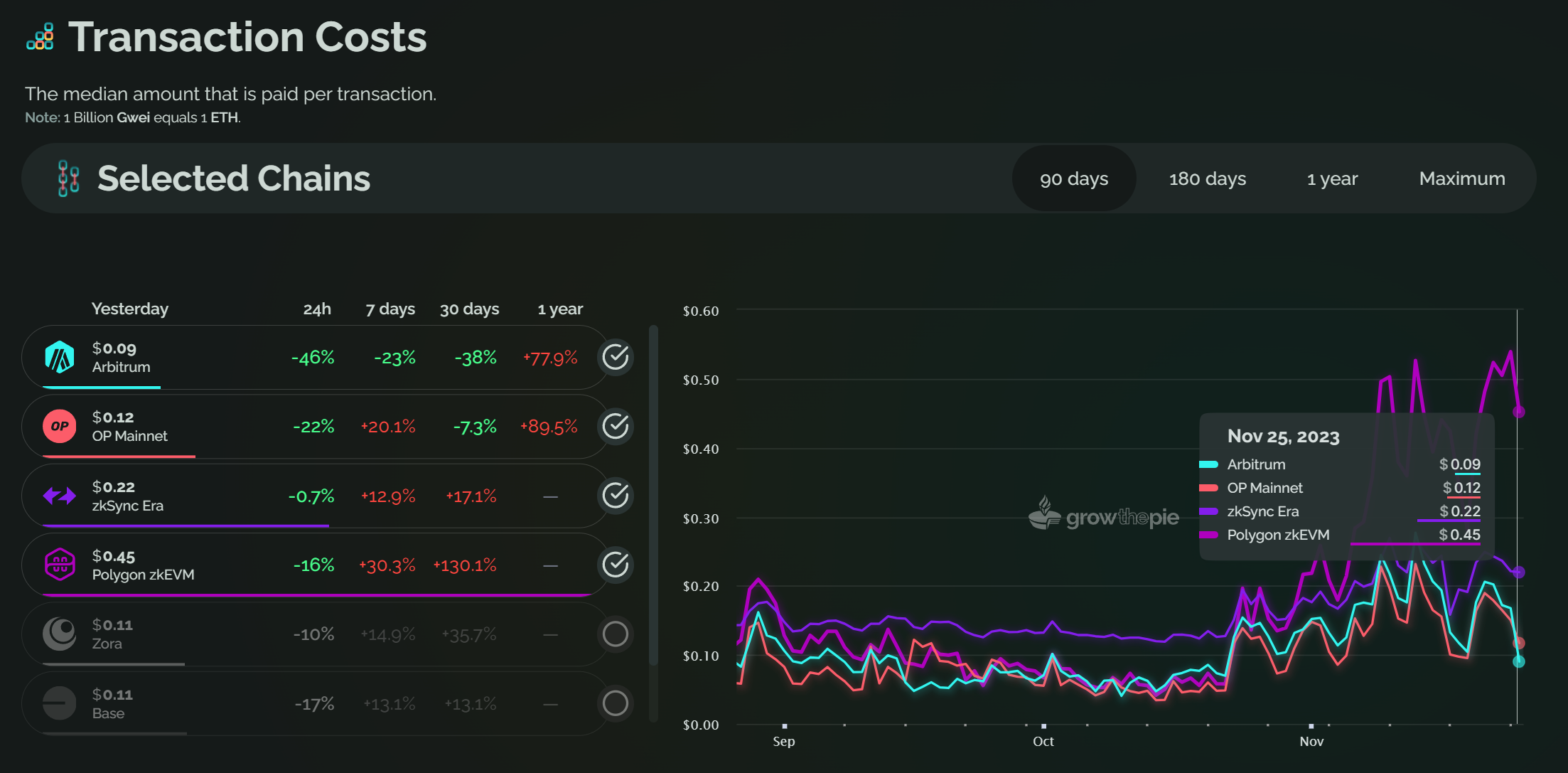Screen dimensions: 1568x773
Task: Click the Arbitrum chain name text
Action: pyautogui.click(x=122, y=367)
